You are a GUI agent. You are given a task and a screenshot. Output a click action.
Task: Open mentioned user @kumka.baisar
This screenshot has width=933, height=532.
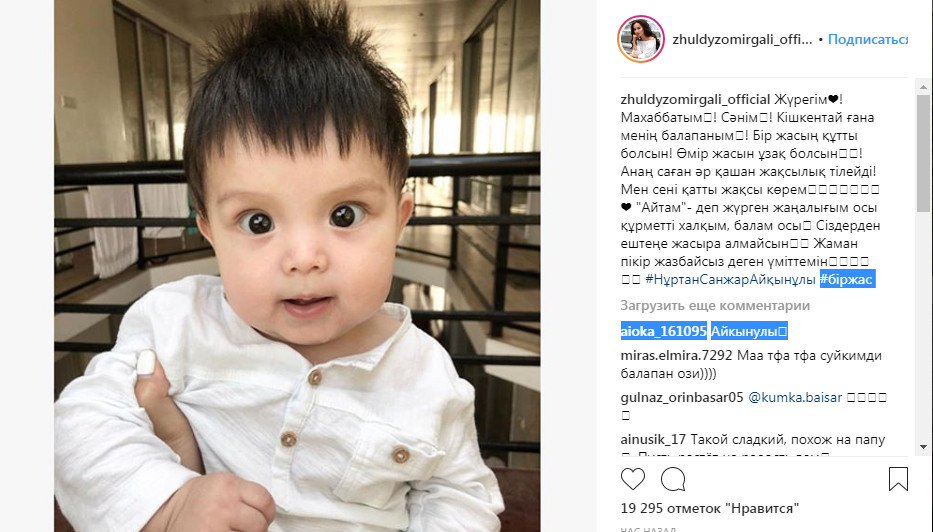pyautogui.click(x=795, y=397)
